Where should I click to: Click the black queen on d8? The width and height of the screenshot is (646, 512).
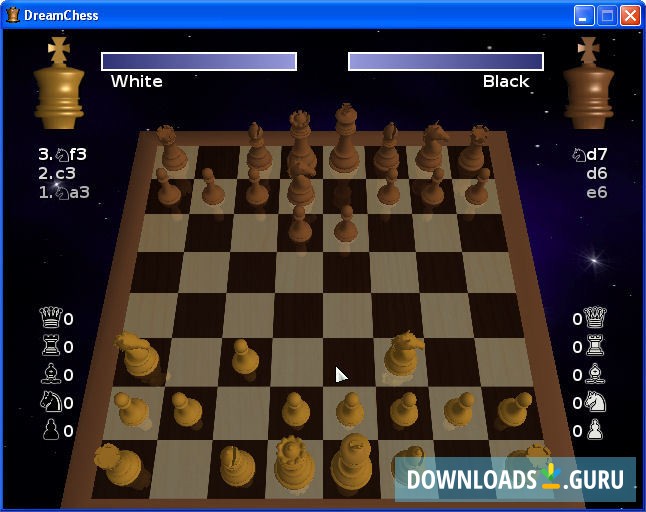pos(301,138)
